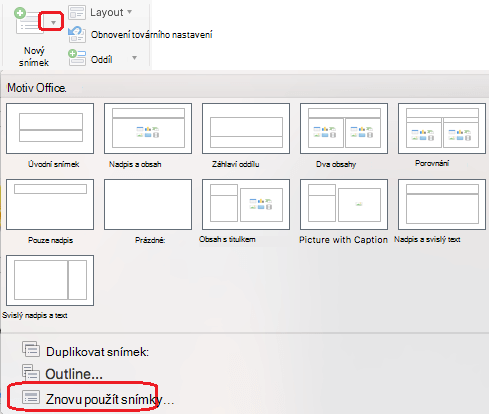Screen dimensions: 489x414
Task: Click the Motiv Office gallery header
Action: tap(37, 88)
